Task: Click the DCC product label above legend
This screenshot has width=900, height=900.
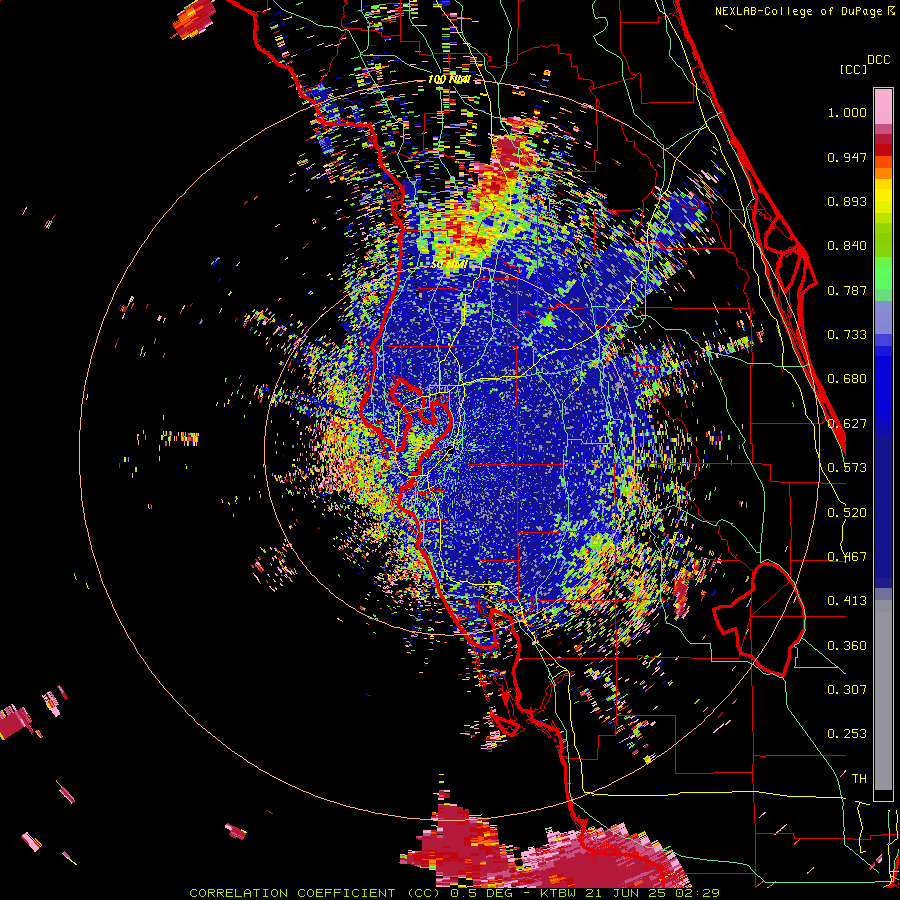Action: click(878, 60)
